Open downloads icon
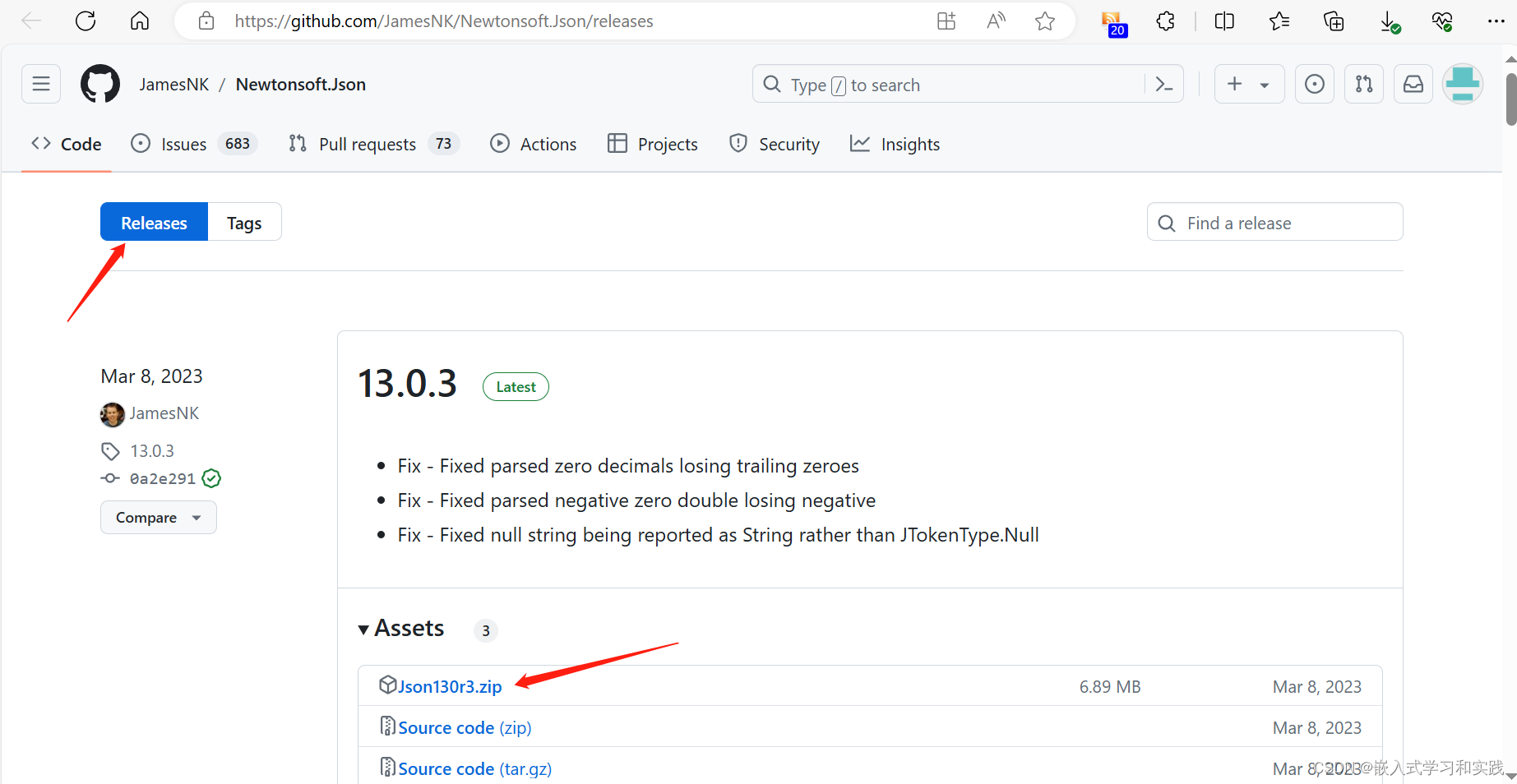This screenshot has width=1517, height=784. (x=1389, y=22)
